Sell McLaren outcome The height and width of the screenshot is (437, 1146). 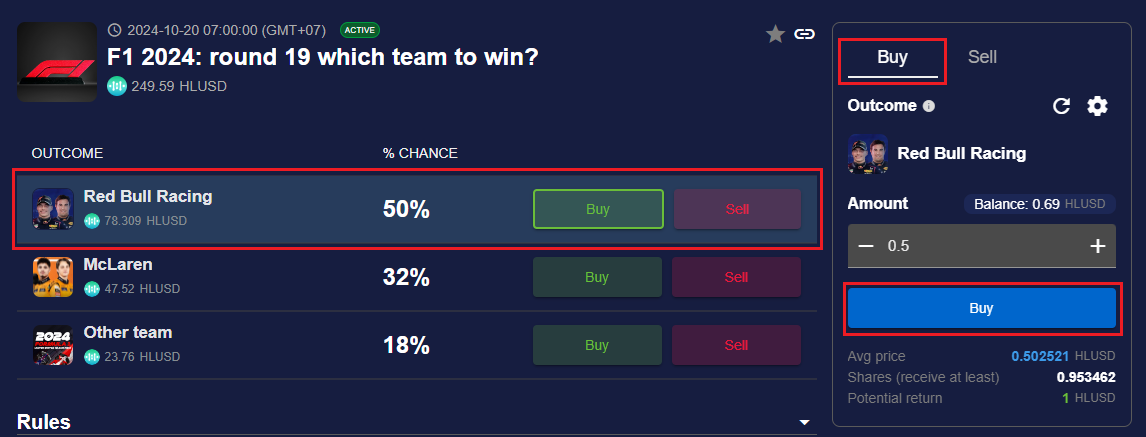736,277
